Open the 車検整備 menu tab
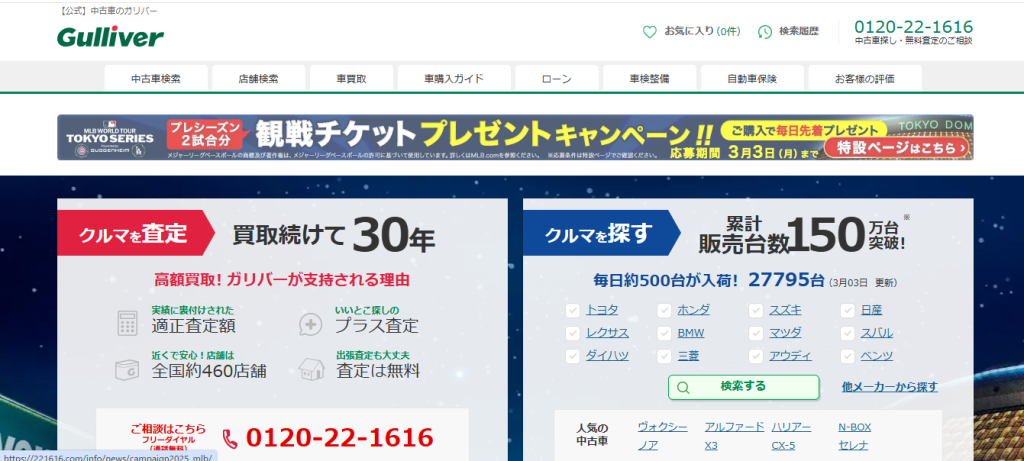This screenshot has width=1024, height=461. (649, 78)
